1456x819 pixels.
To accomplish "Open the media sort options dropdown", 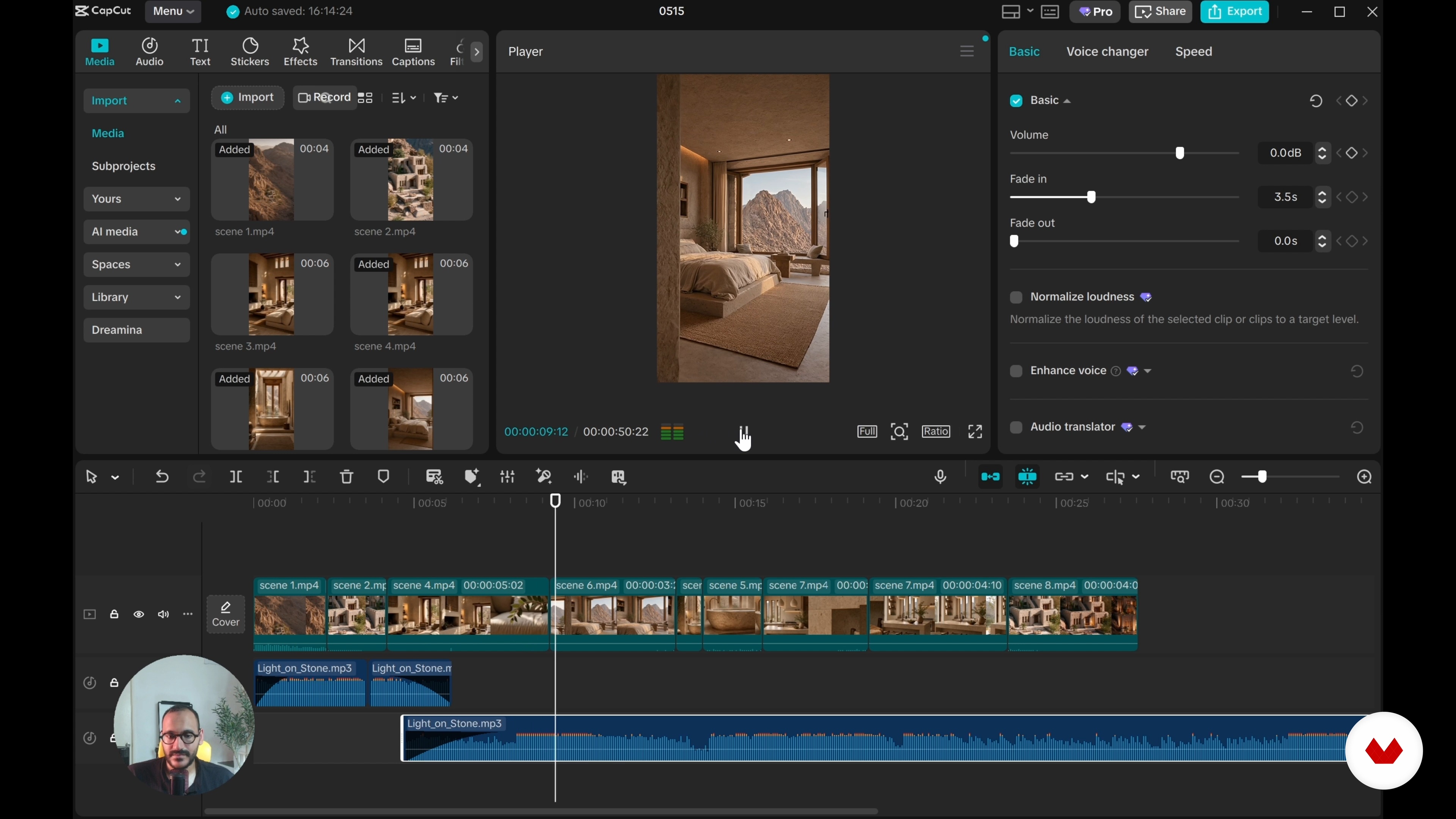I will click(x=404, y=98).
